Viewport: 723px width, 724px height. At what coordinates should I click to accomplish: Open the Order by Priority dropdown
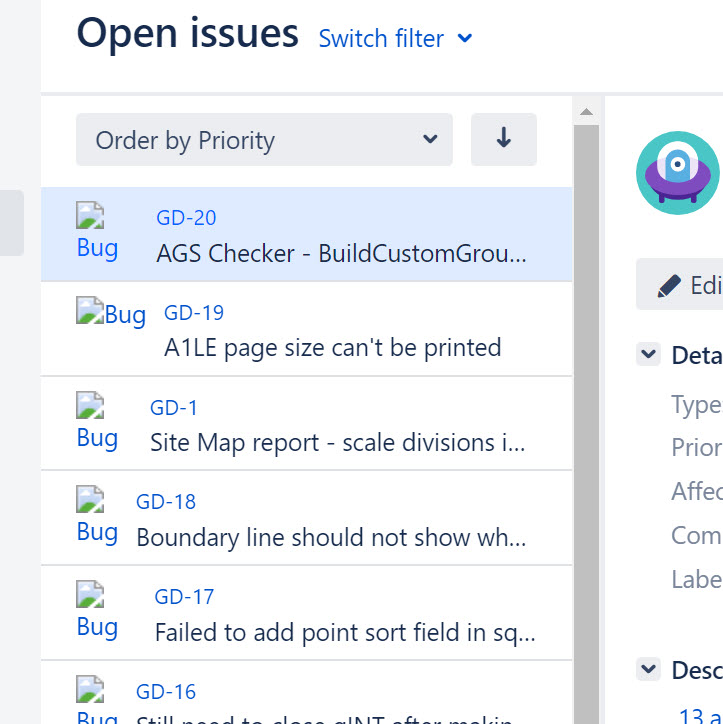click(x=264, y=139)
